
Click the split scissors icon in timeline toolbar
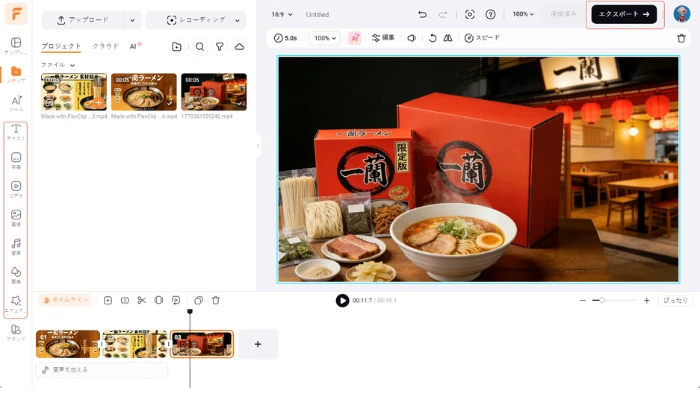[x=141, y=300]
